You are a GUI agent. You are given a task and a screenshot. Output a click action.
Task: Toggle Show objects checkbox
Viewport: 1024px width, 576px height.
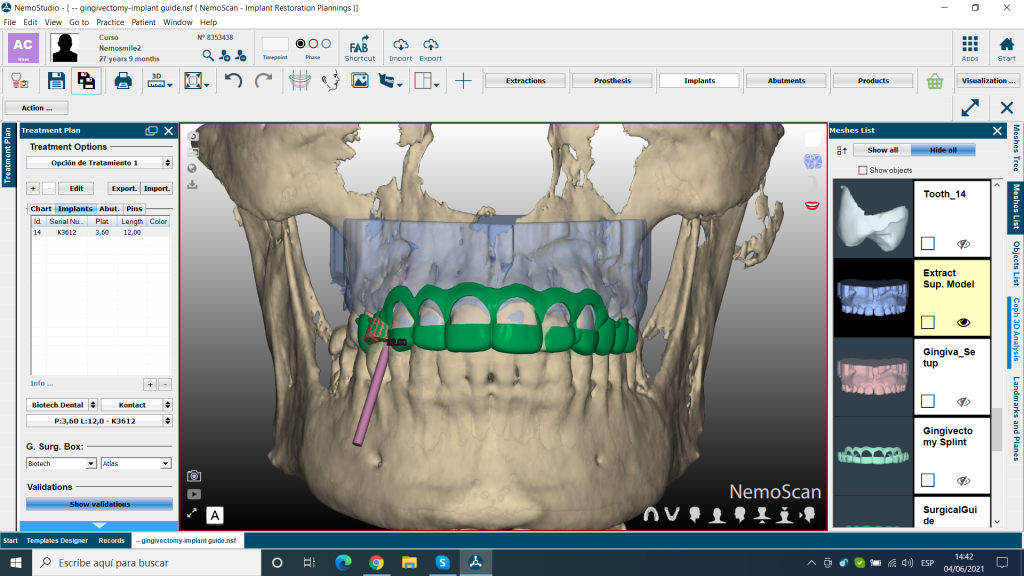pos(863,170)
